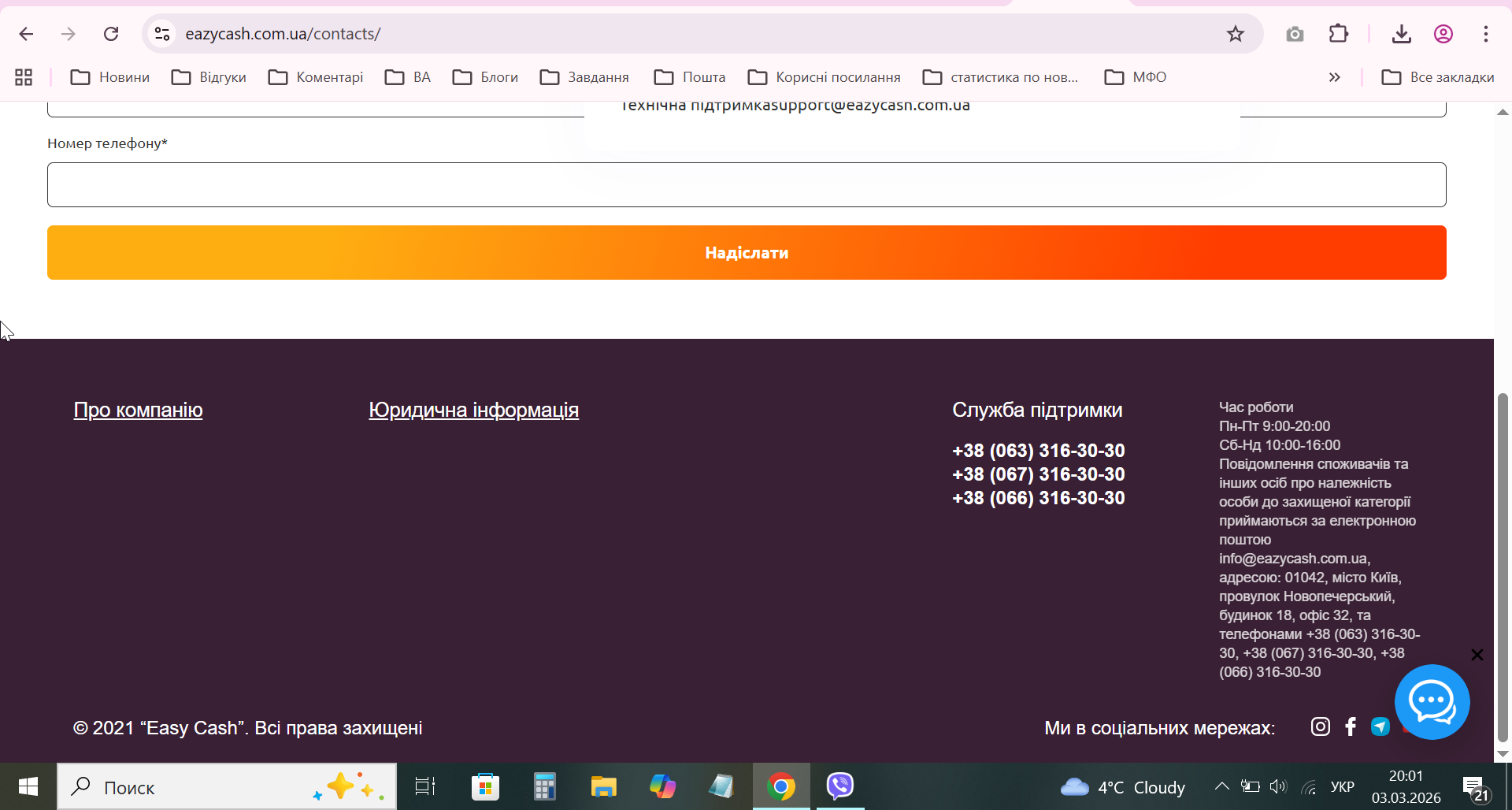Open the notification center icon
The width and height of the screenshot is (1512, 810).
(1474, 787)
